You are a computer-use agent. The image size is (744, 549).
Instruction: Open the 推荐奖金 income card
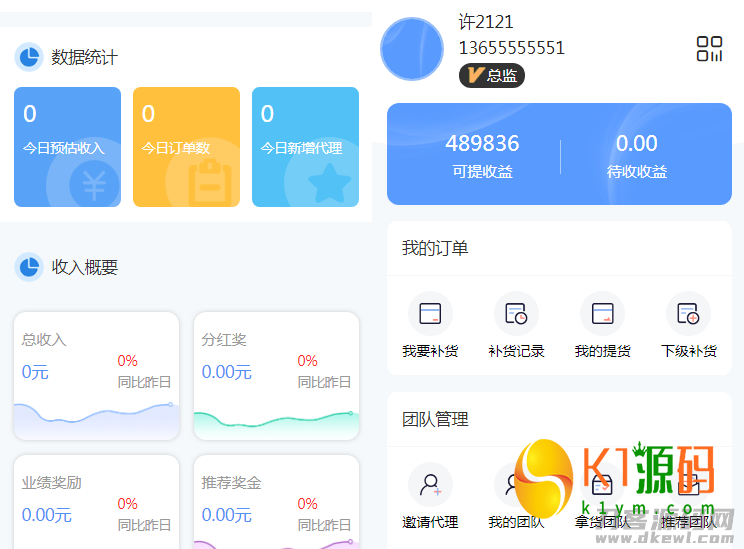(276, 502)
